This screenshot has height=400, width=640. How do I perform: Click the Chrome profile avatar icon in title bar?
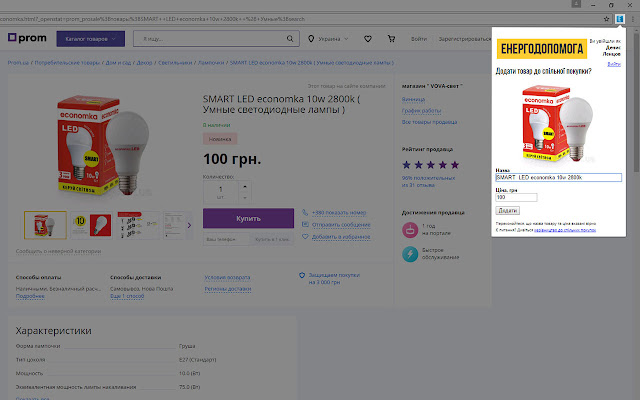[576, 4]
